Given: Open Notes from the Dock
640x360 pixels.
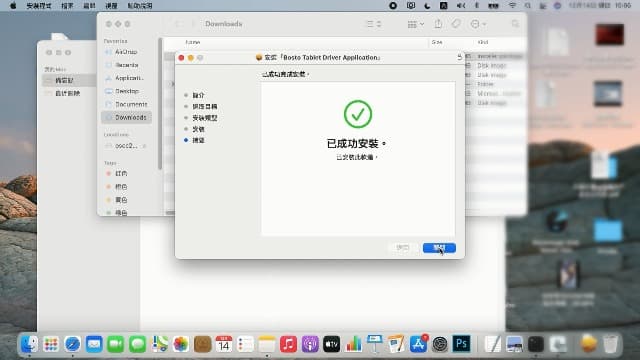Looking at the screenshot, I should (267, 344).
